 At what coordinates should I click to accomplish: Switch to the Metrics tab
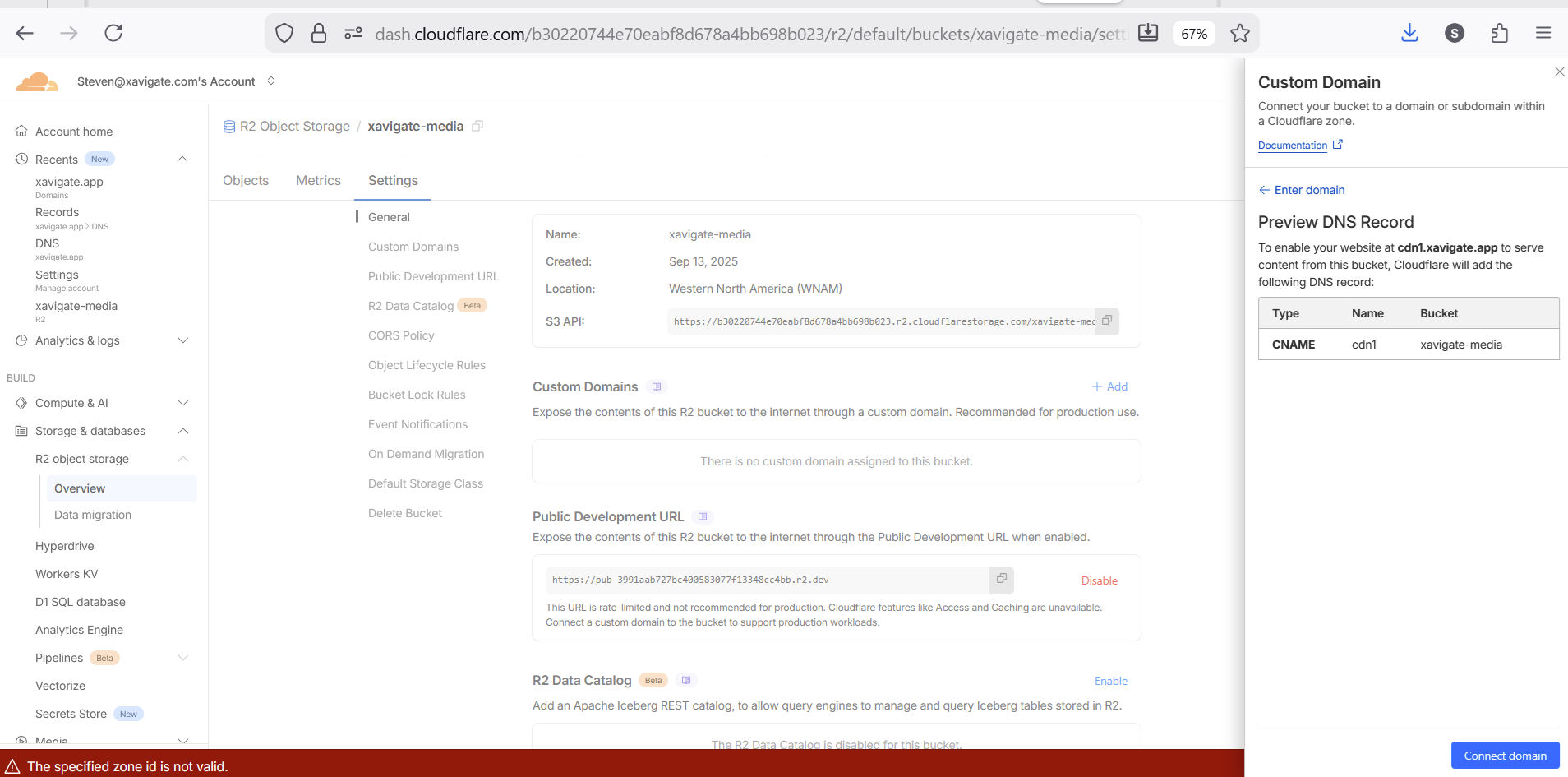pyautogui.click(x=318, y=180)
